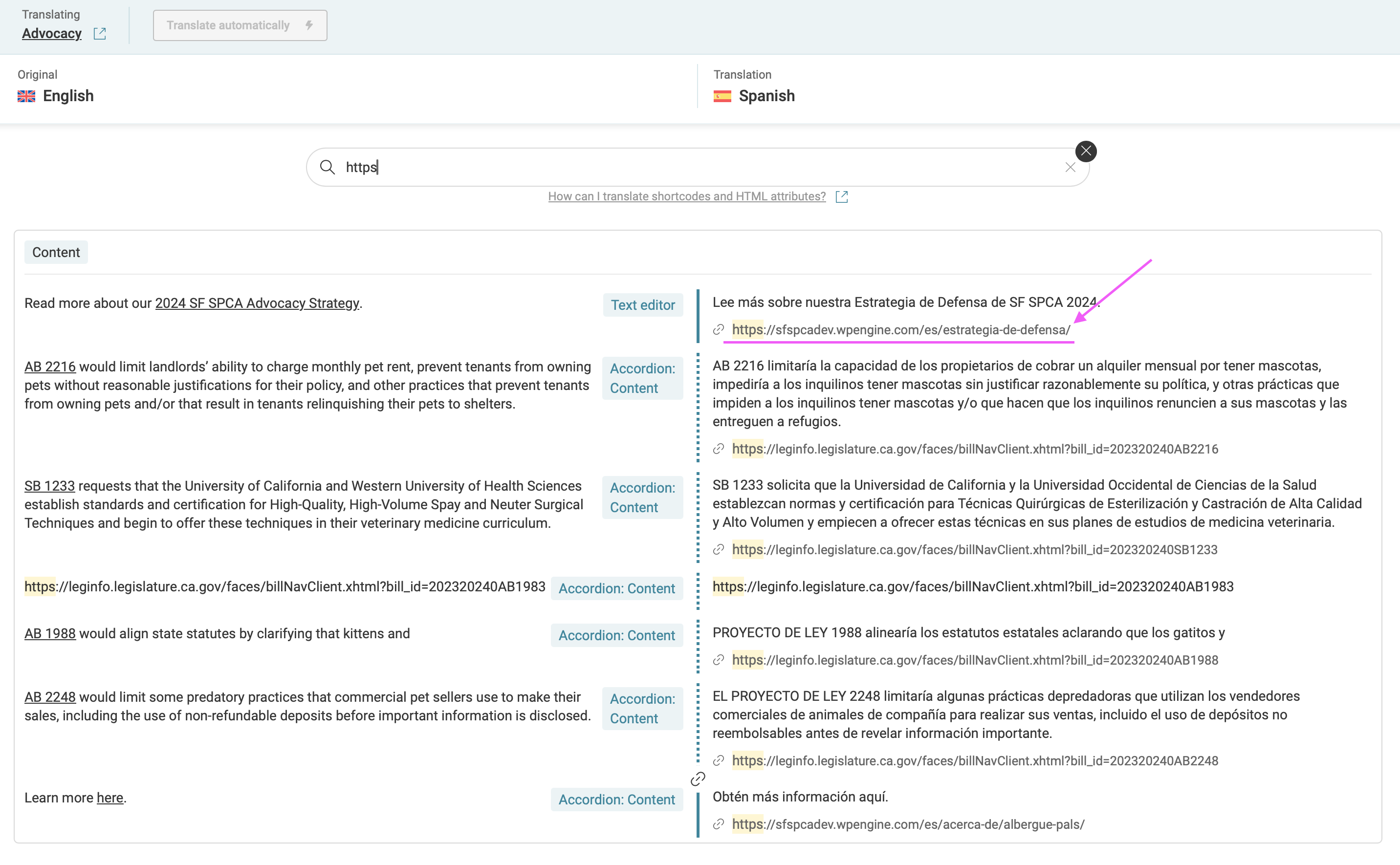Edit the AB 2216 Spanish translation text

pos(1029,393)
